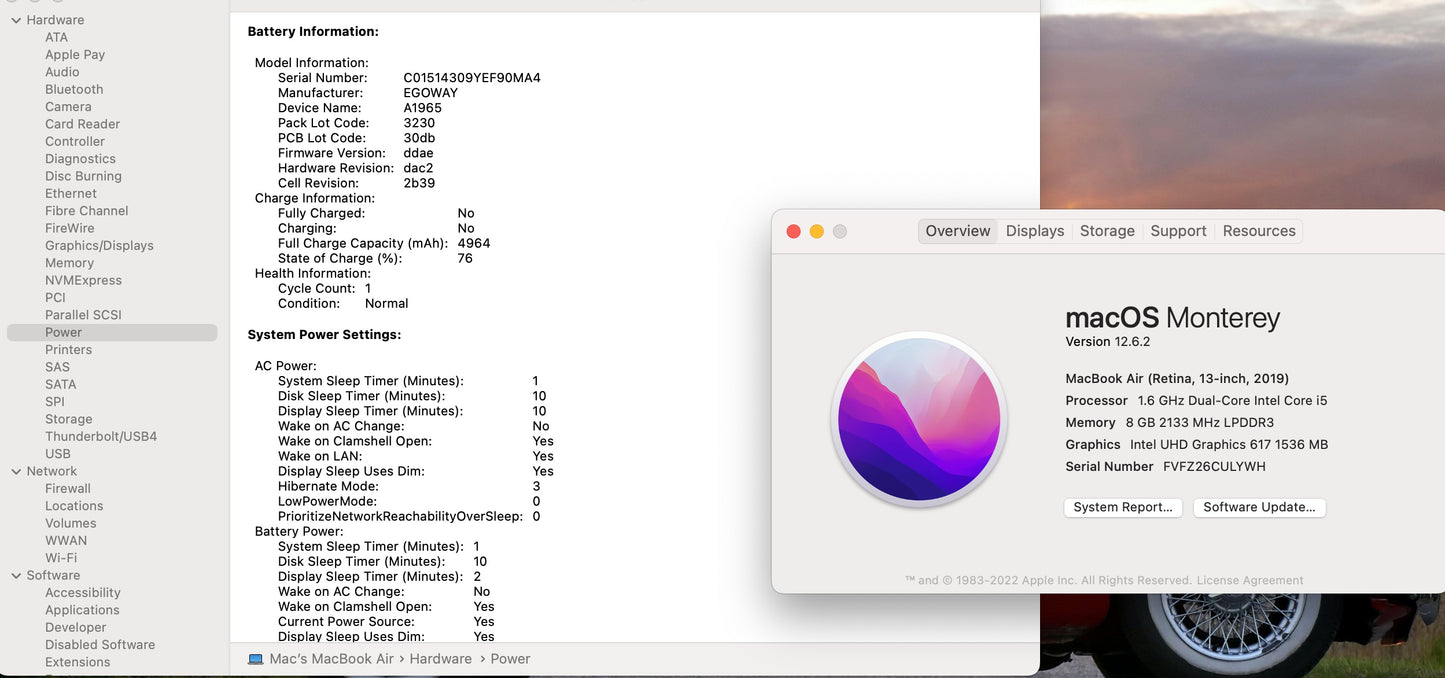Click the System Report button
The image size is (1445, 678).
pyautogui.click(x=1123, y=507)
